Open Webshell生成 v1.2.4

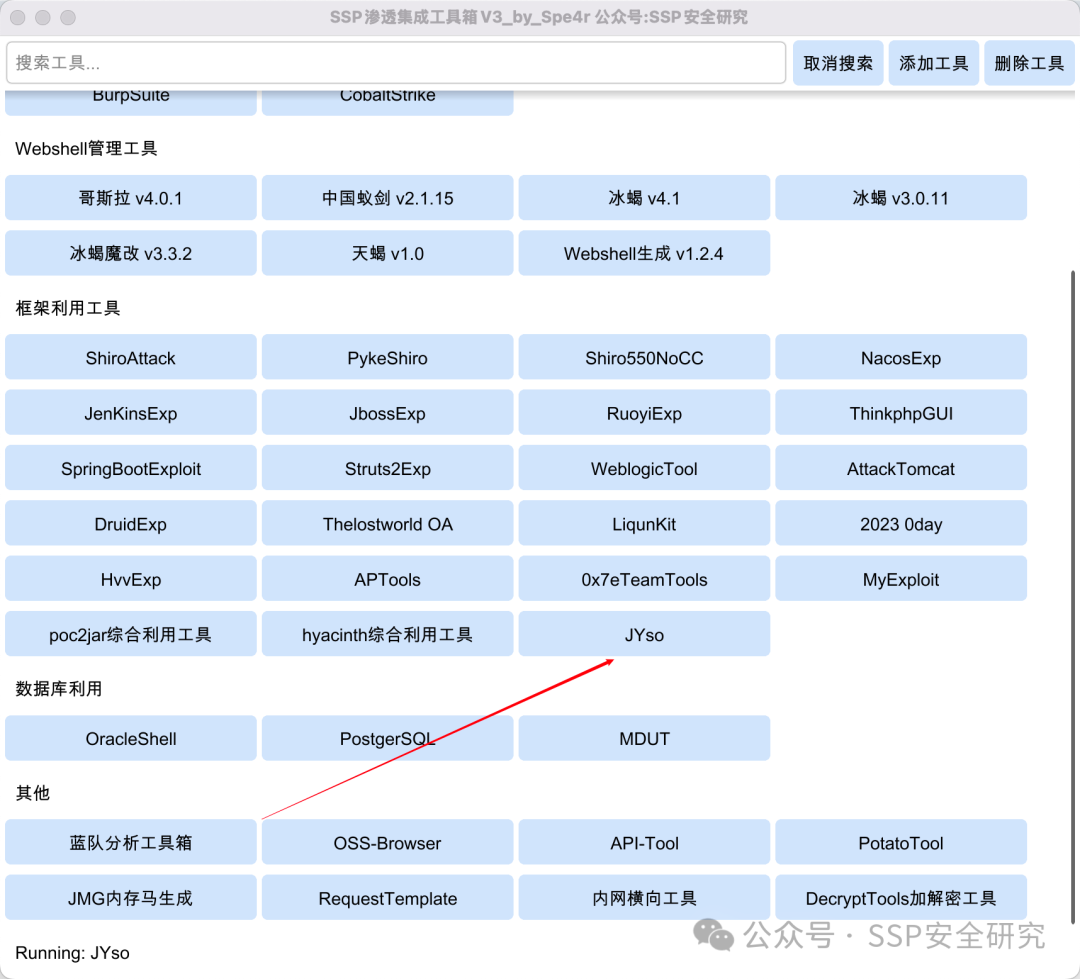click(x=644, y=253)
